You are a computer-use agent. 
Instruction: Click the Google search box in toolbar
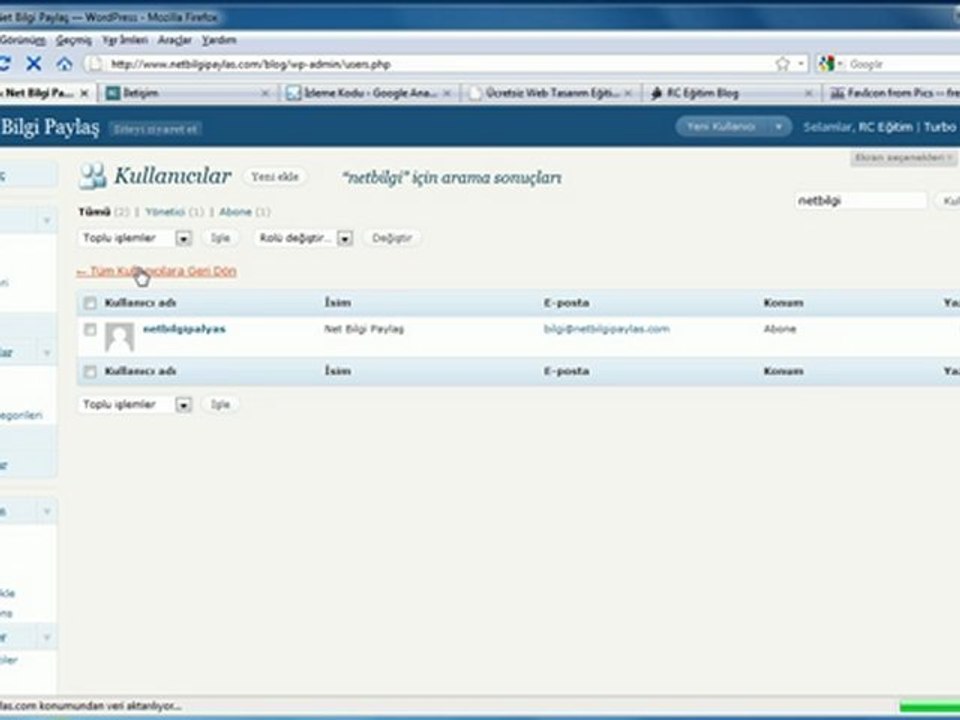[903, 64]
